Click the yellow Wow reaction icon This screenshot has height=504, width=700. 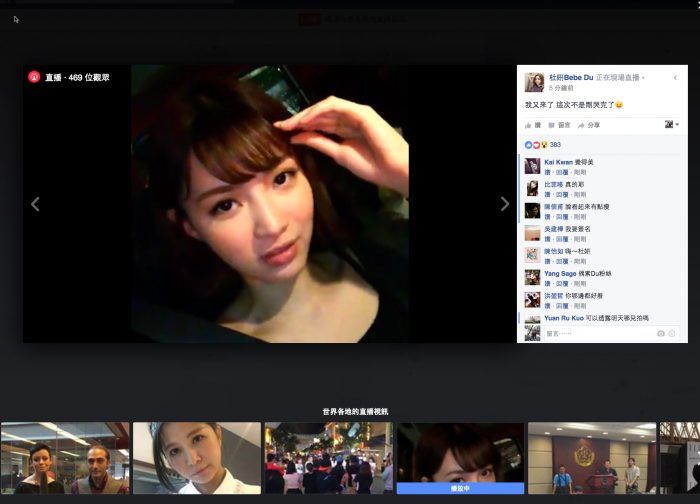pyautogui.click(x=544, y=145)
